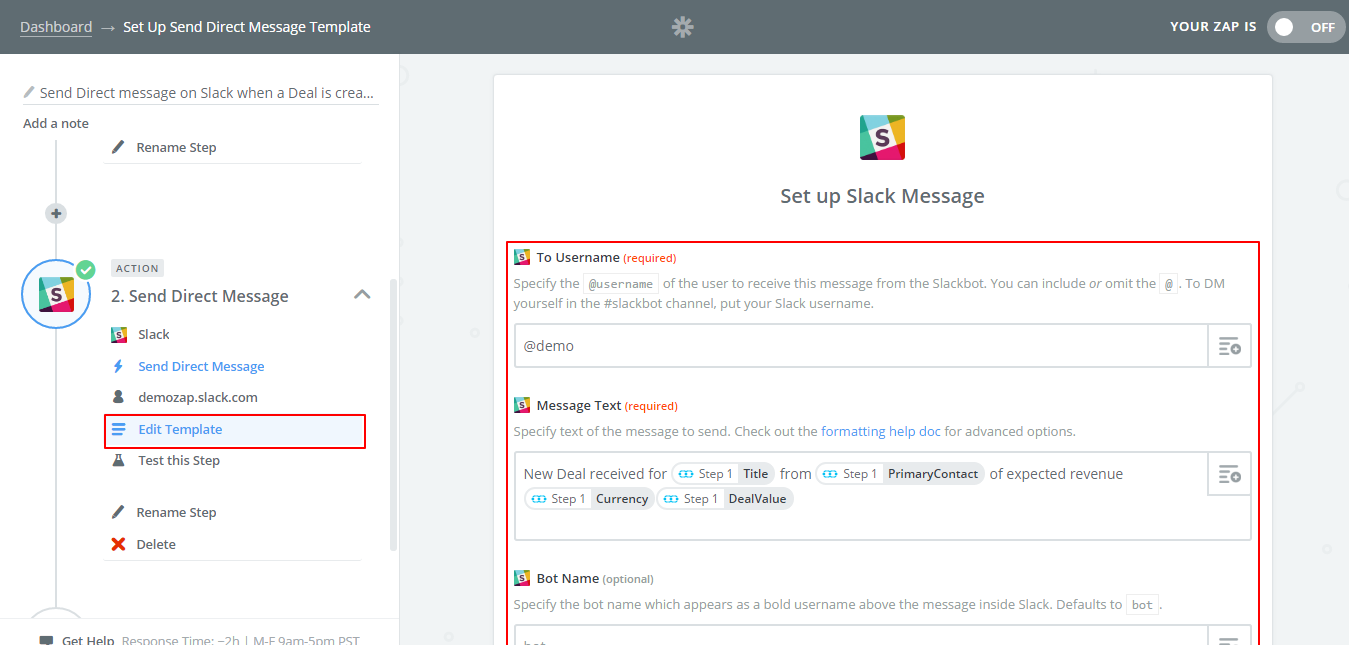Click the Slack icon beside Message Text label

point(522,405)
